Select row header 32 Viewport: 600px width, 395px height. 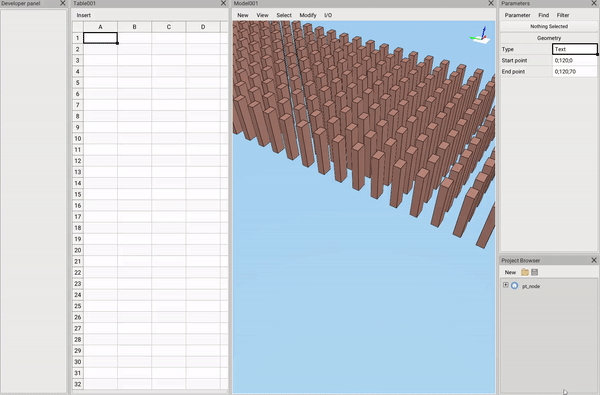[x=78, y=384]
